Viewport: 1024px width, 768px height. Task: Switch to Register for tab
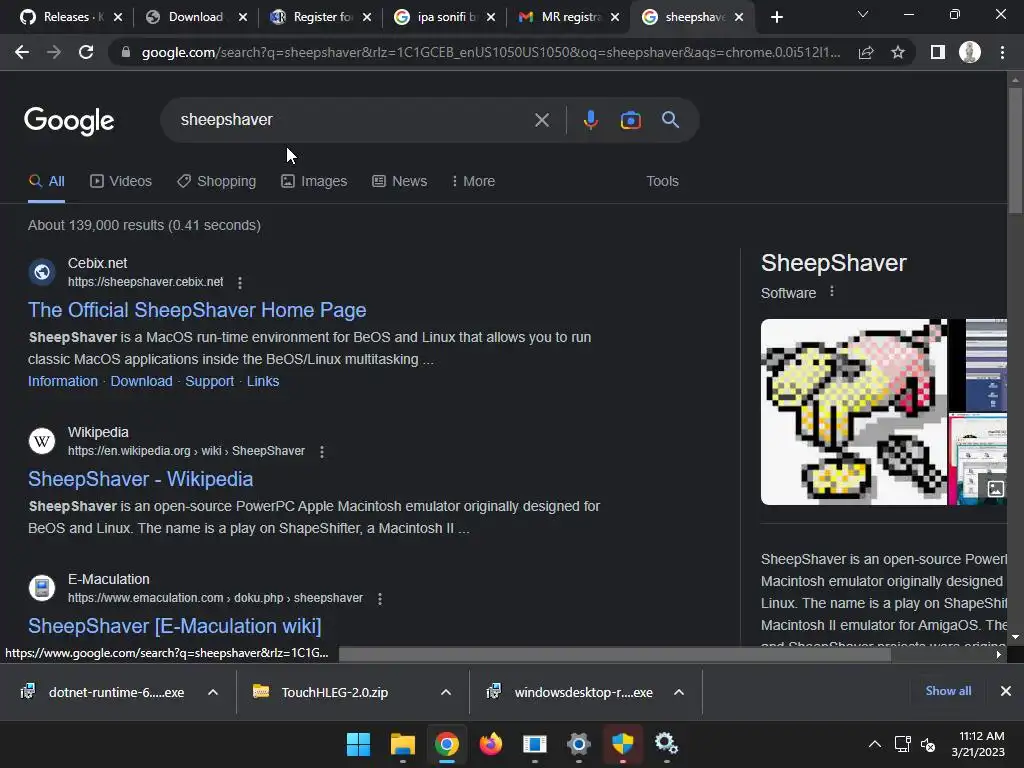pos(313,17)
